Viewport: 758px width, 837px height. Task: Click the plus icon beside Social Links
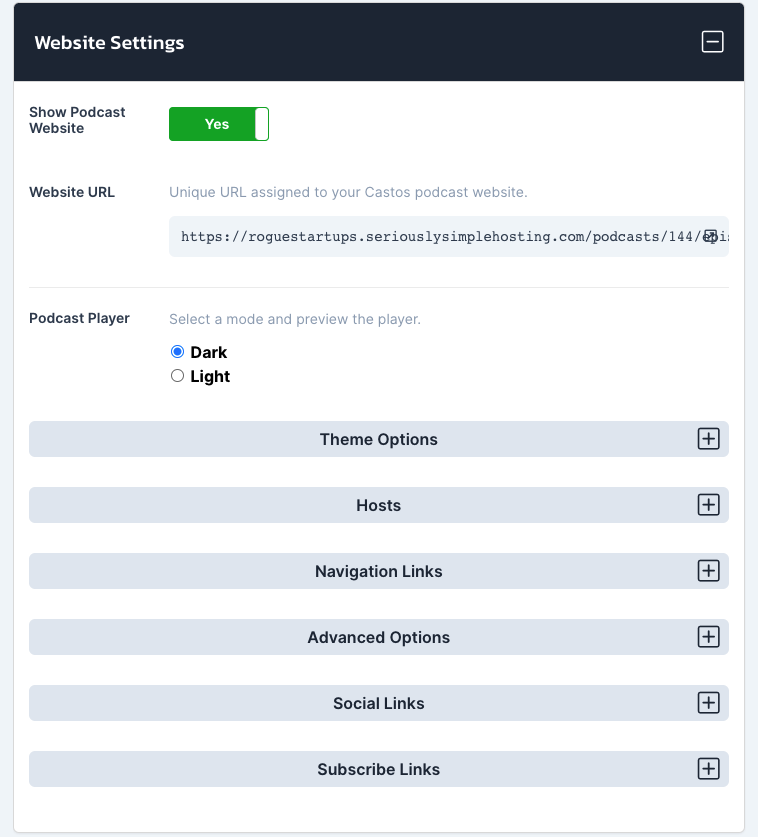[x=708, y=703]
